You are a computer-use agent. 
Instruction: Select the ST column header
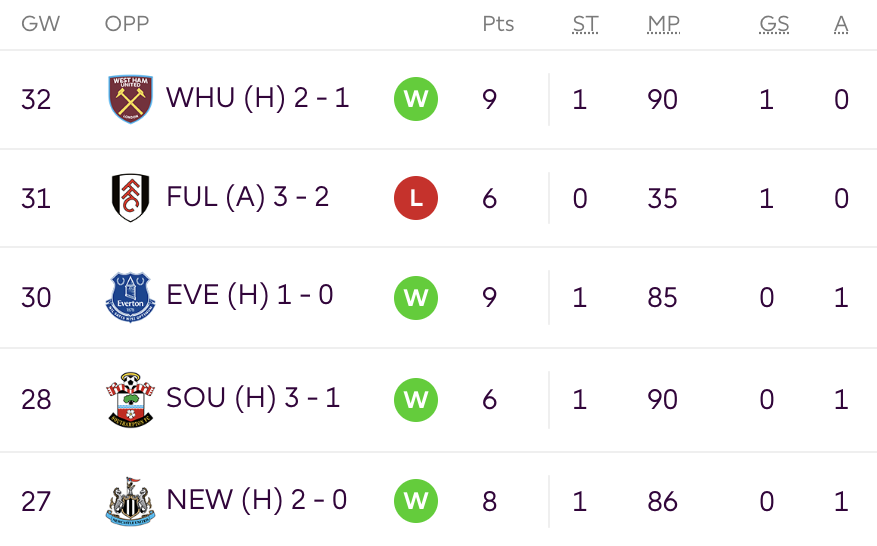585,24
